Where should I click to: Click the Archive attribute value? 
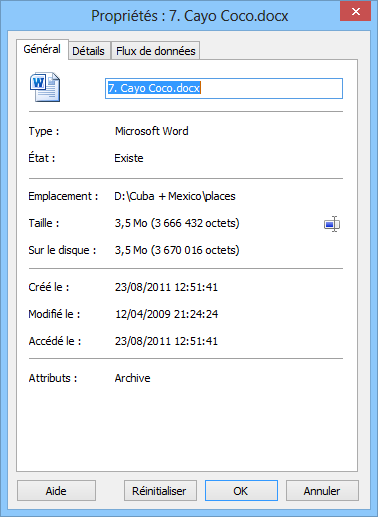(x=133, y=378)
